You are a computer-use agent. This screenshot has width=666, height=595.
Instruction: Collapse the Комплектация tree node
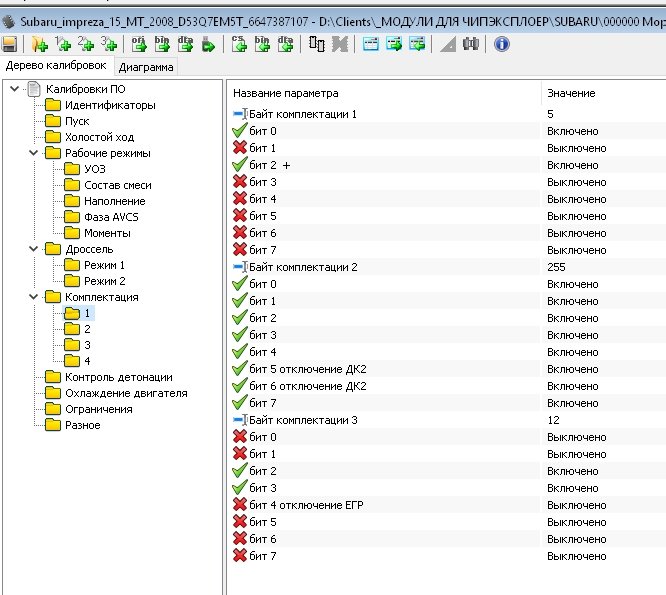pos(32,297)
